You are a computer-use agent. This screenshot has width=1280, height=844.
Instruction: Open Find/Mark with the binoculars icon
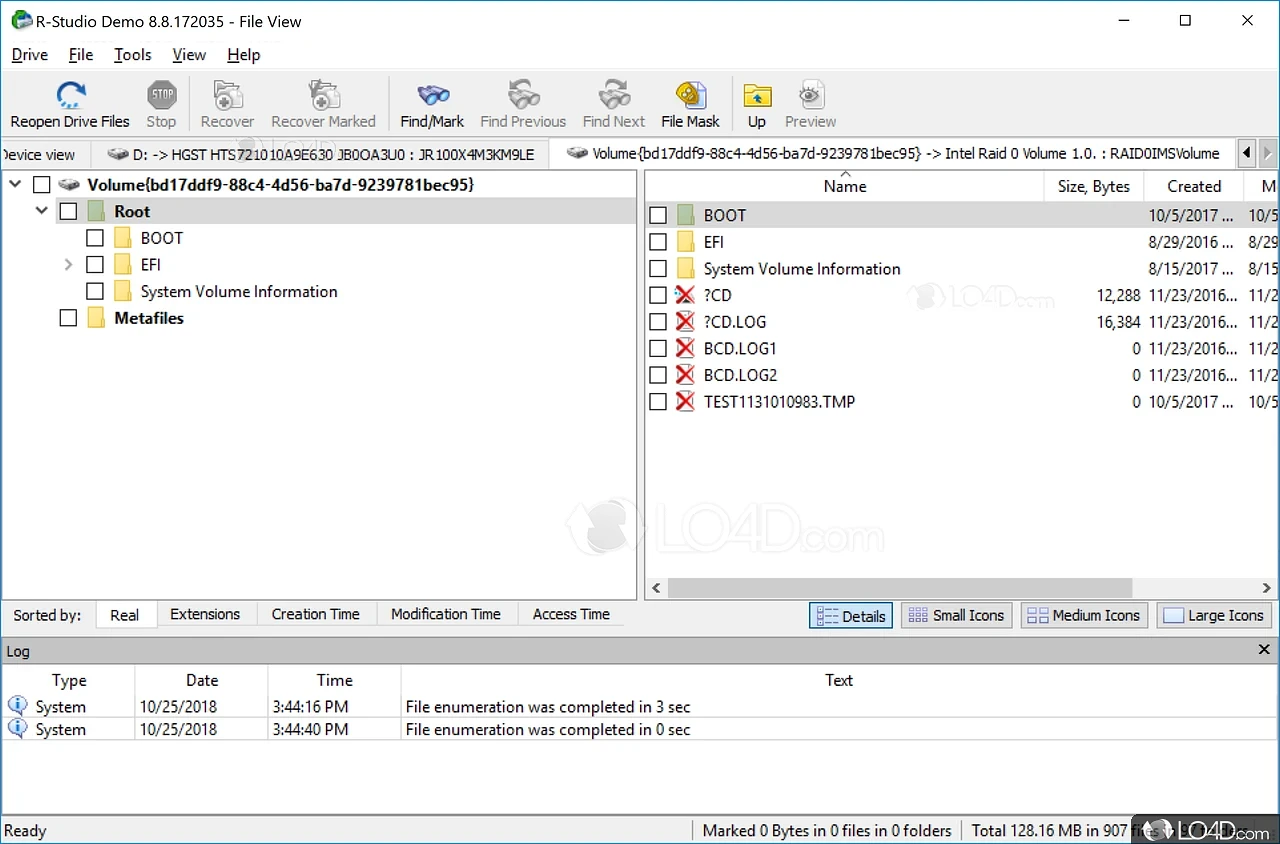pos(432,95)
